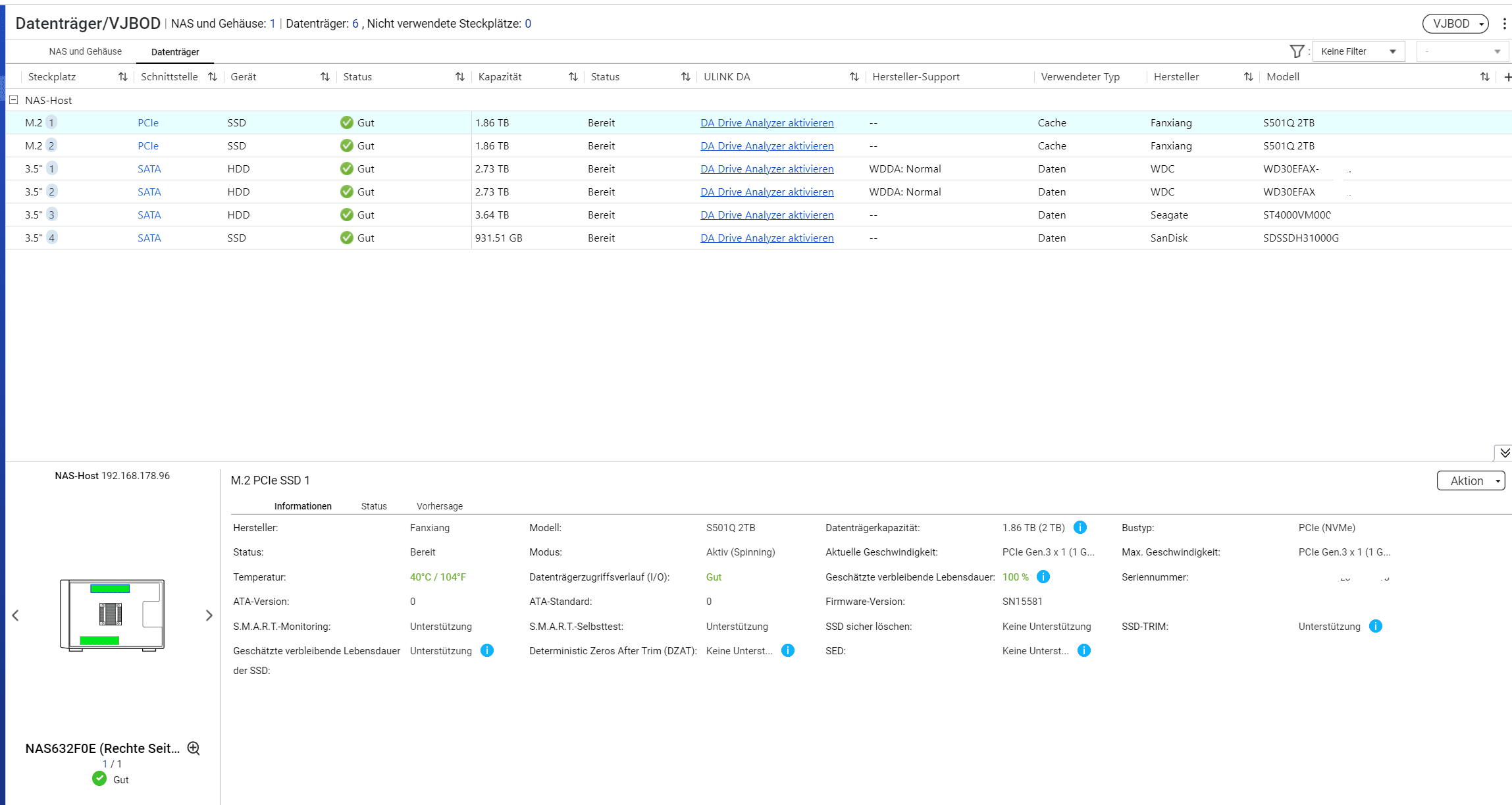Open the three-dot more options menu
Image resolution: width=1512 pixels, height=805 pixels.
1504,24
